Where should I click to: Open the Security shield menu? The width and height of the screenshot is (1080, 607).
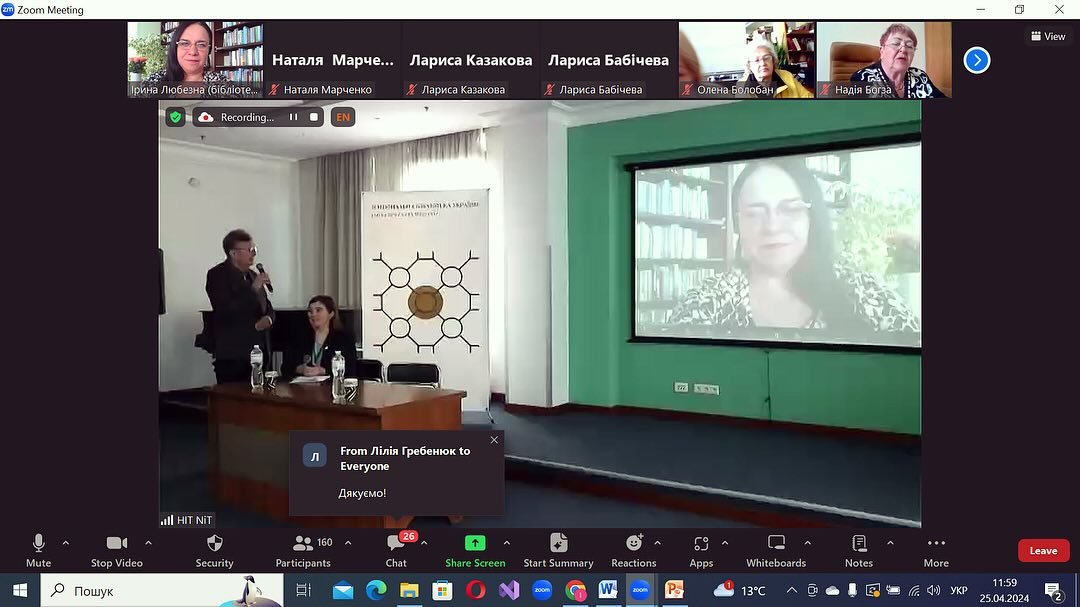(x=214, y=551)
